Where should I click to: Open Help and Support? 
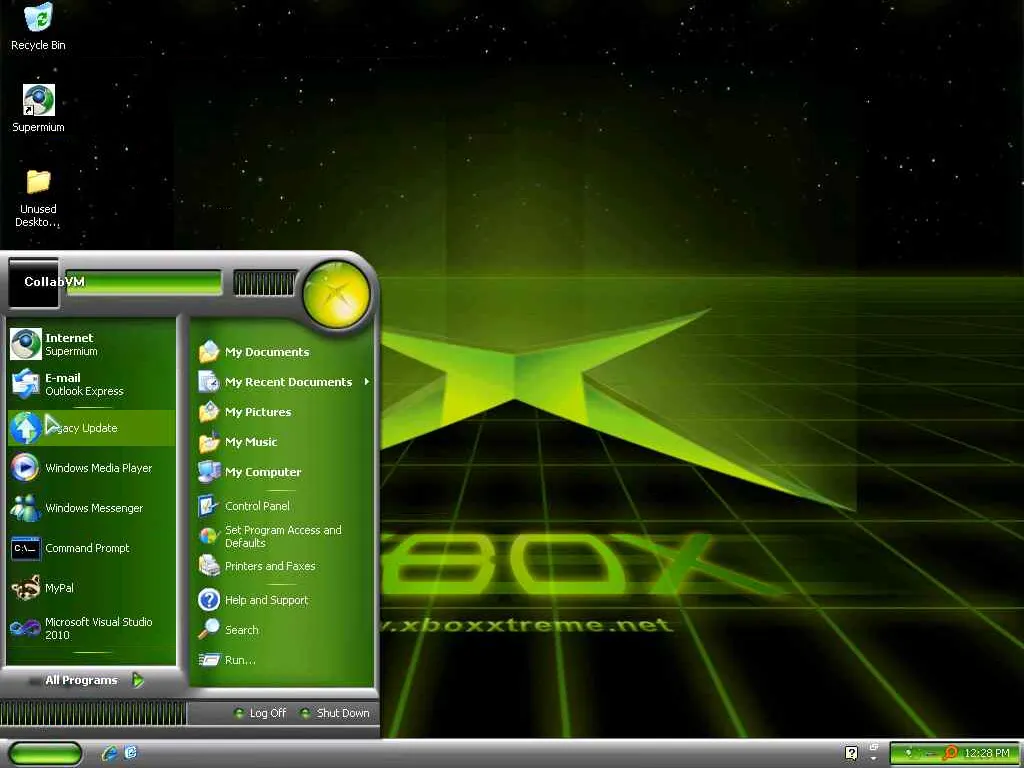[283, 600]
